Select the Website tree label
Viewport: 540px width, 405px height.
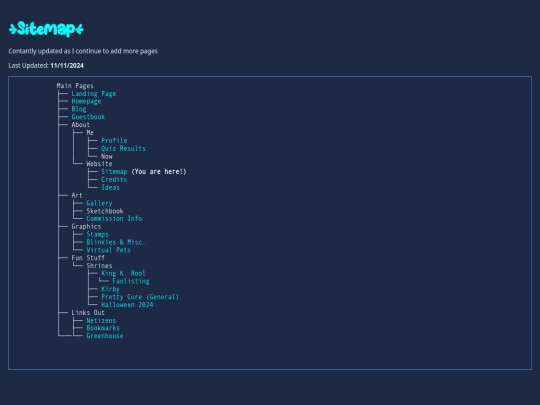(x=99, y=164)
